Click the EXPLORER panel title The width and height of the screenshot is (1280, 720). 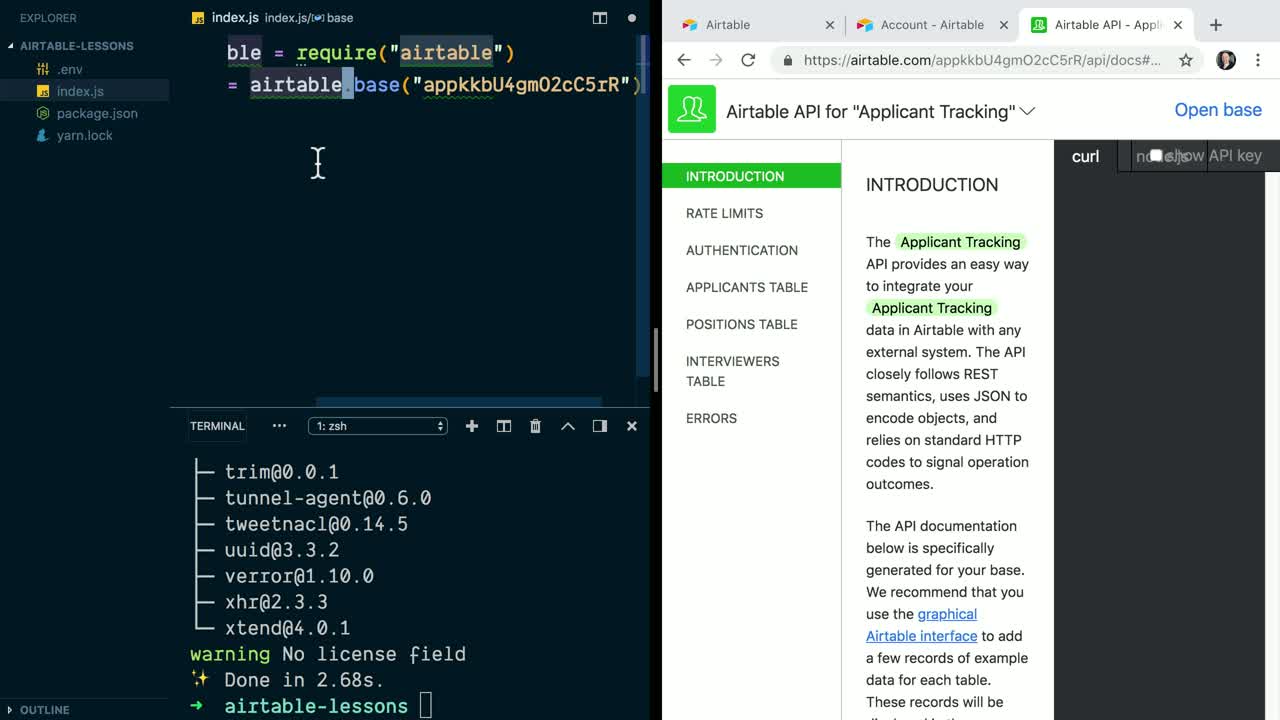48,18
